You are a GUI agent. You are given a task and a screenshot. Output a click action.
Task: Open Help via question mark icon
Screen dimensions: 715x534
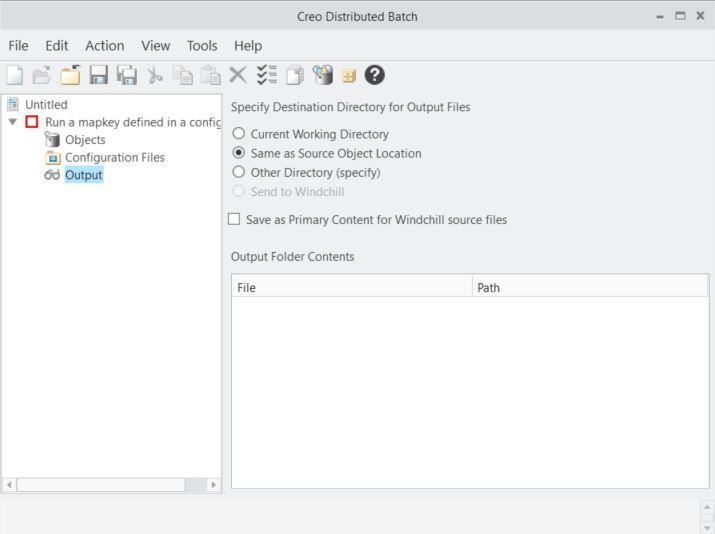[374, 75]
